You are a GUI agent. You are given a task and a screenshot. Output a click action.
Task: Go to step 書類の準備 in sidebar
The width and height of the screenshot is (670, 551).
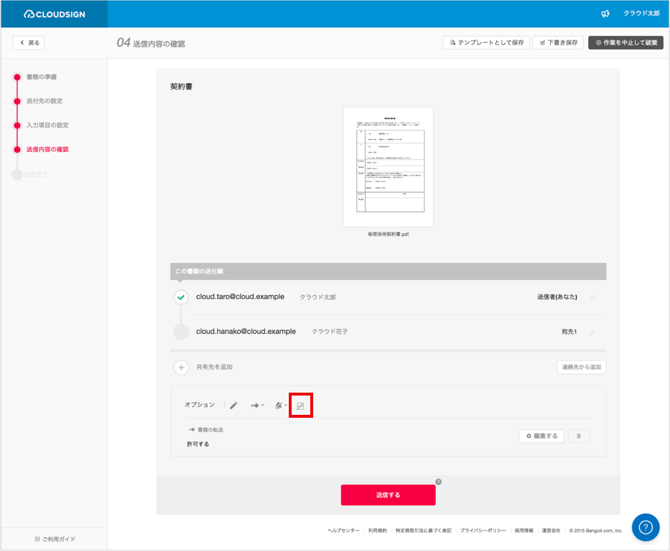41,77
